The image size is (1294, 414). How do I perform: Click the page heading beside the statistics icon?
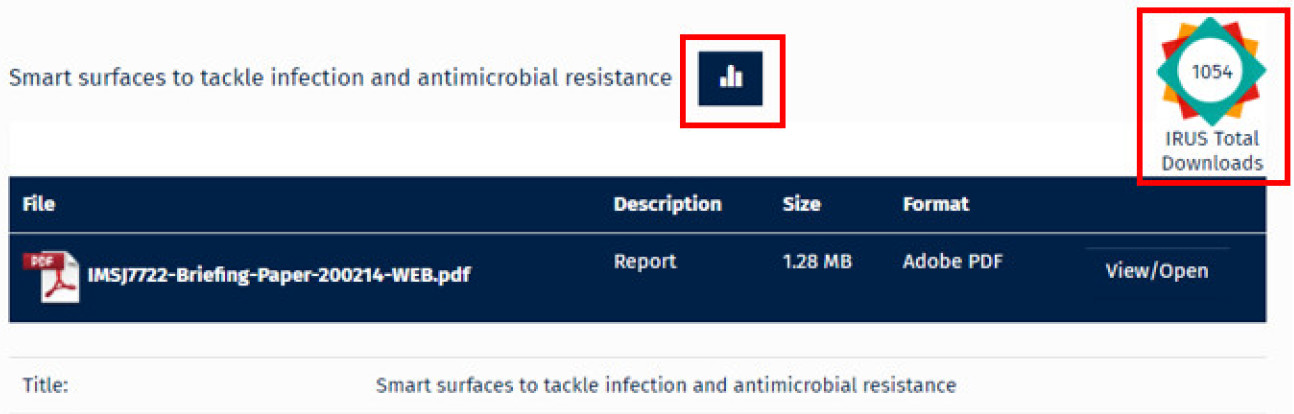tap(340, 78)
